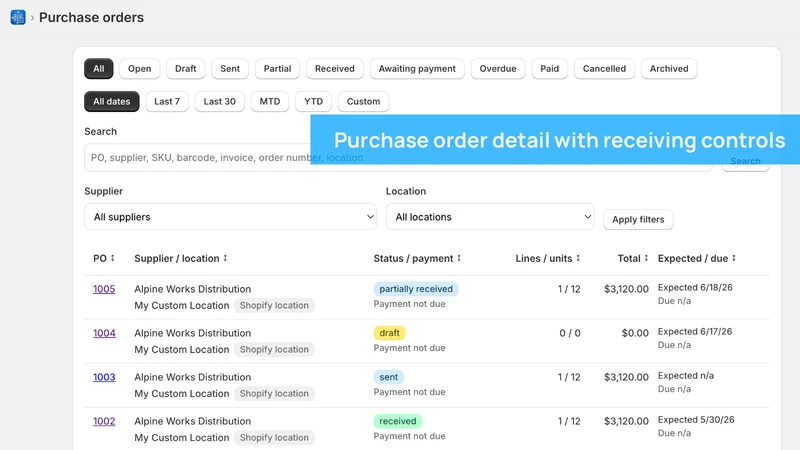The width and height of the screenshot is (800, 450).
Task: Filter by Open status
Action: 139,69
